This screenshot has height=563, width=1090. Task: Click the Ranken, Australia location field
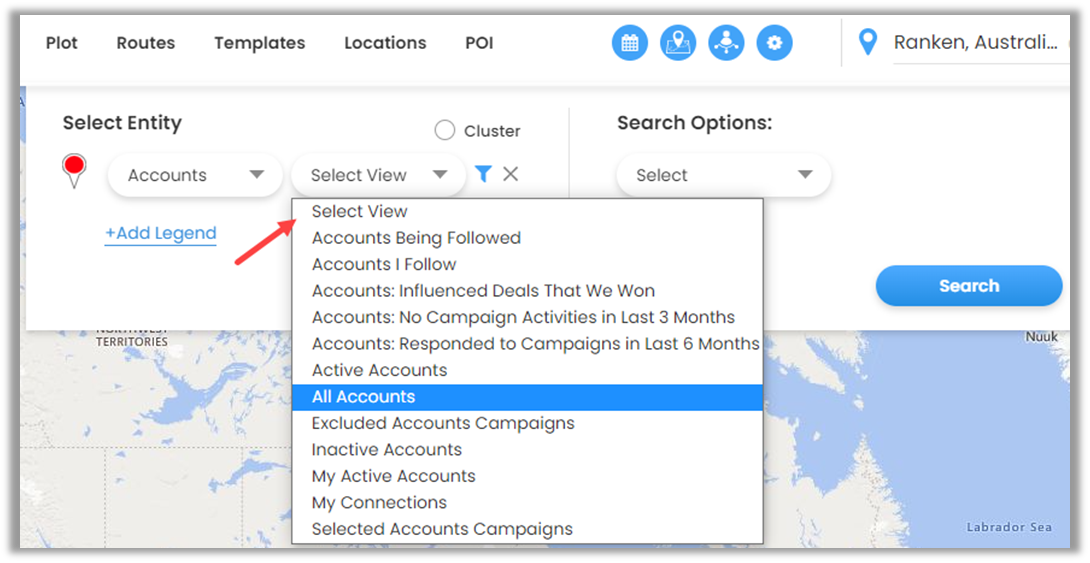(x=975, y=43)
